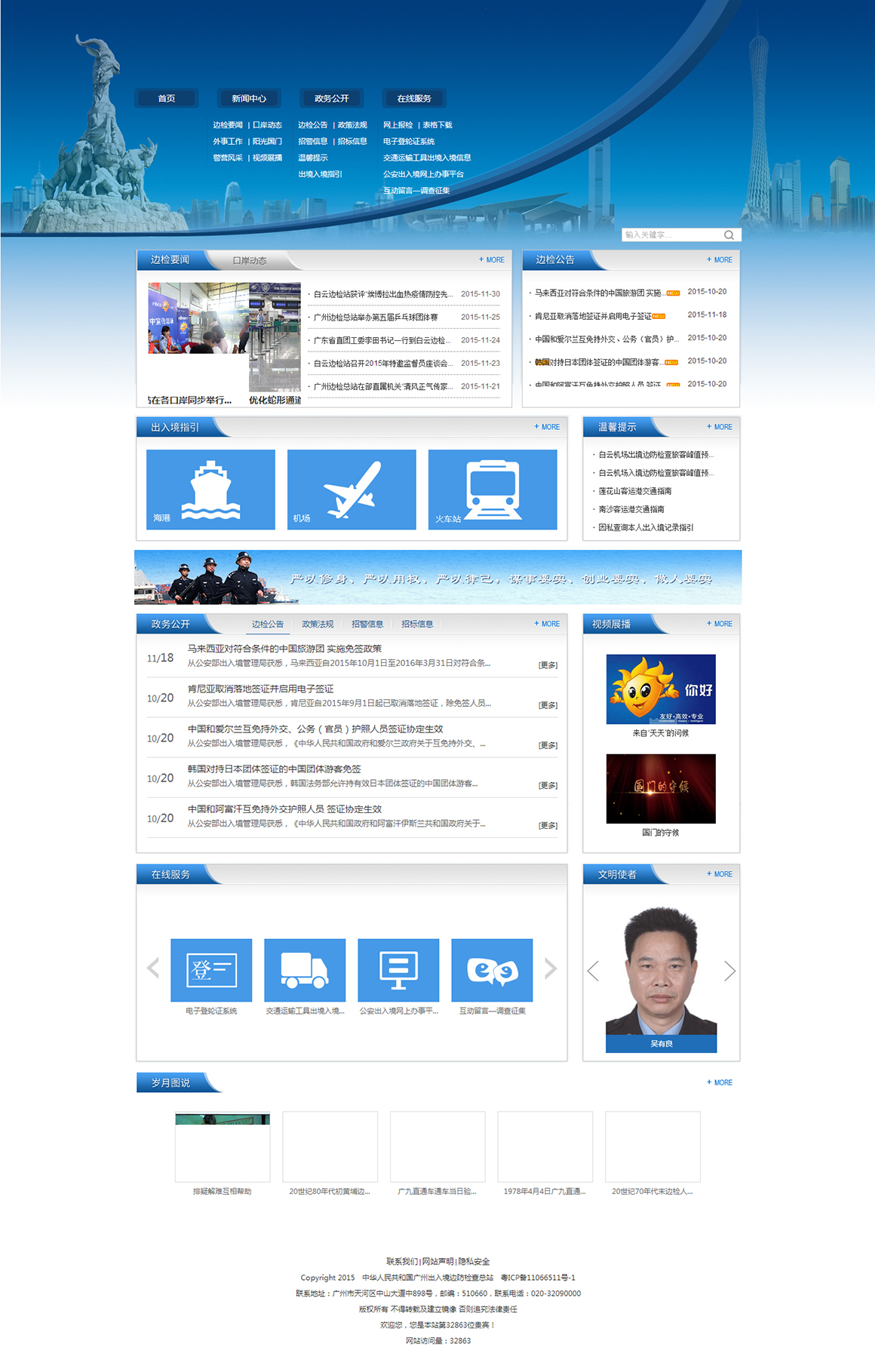875x1372 pixels.
Task: Click MORE in the 视频展播 panel
Action: [x=720, y=624]
